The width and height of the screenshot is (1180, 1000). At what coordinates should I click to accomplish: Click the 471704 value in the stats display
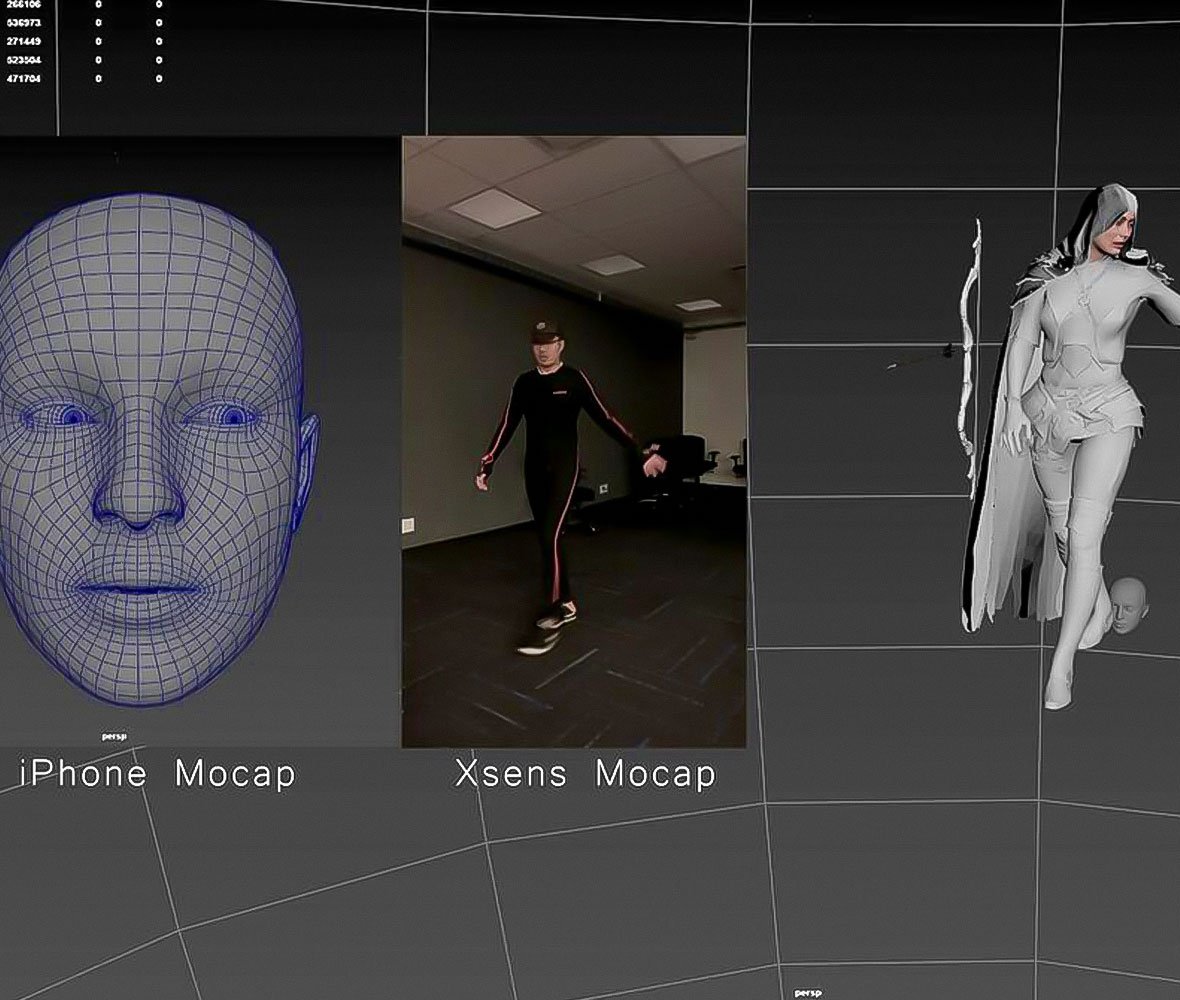23,78
